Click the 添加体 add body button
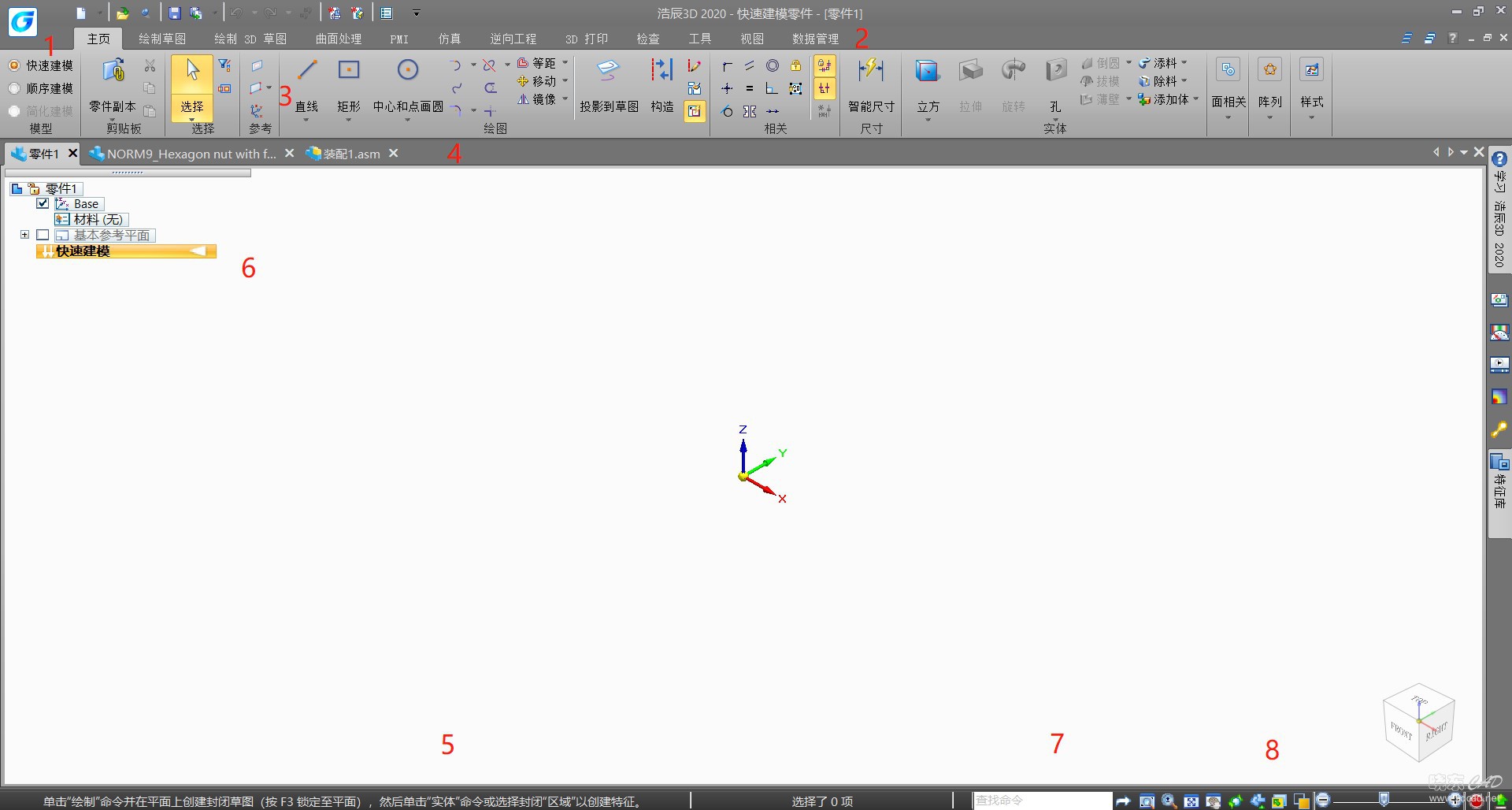The image size is (1512, 810). point(1164,99)
